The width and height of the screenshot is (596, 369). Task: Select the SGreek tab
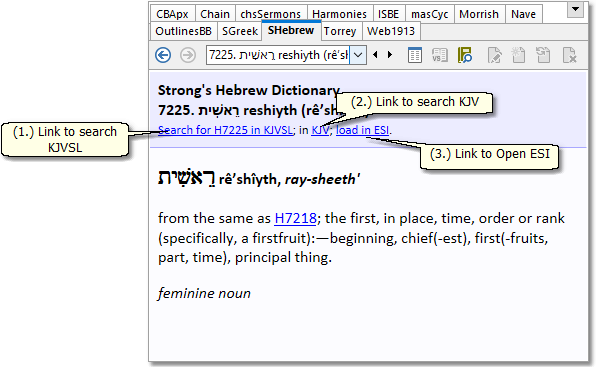240,31
